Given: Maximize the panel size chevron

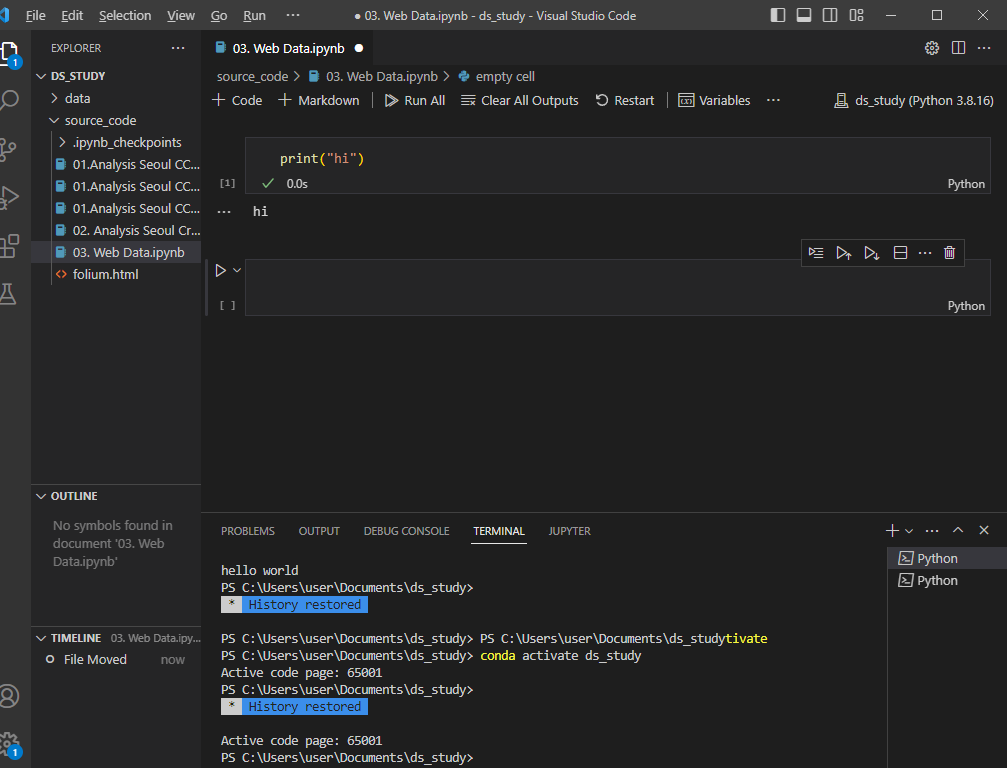Looking at the screenshot, I should pos(958,530).
